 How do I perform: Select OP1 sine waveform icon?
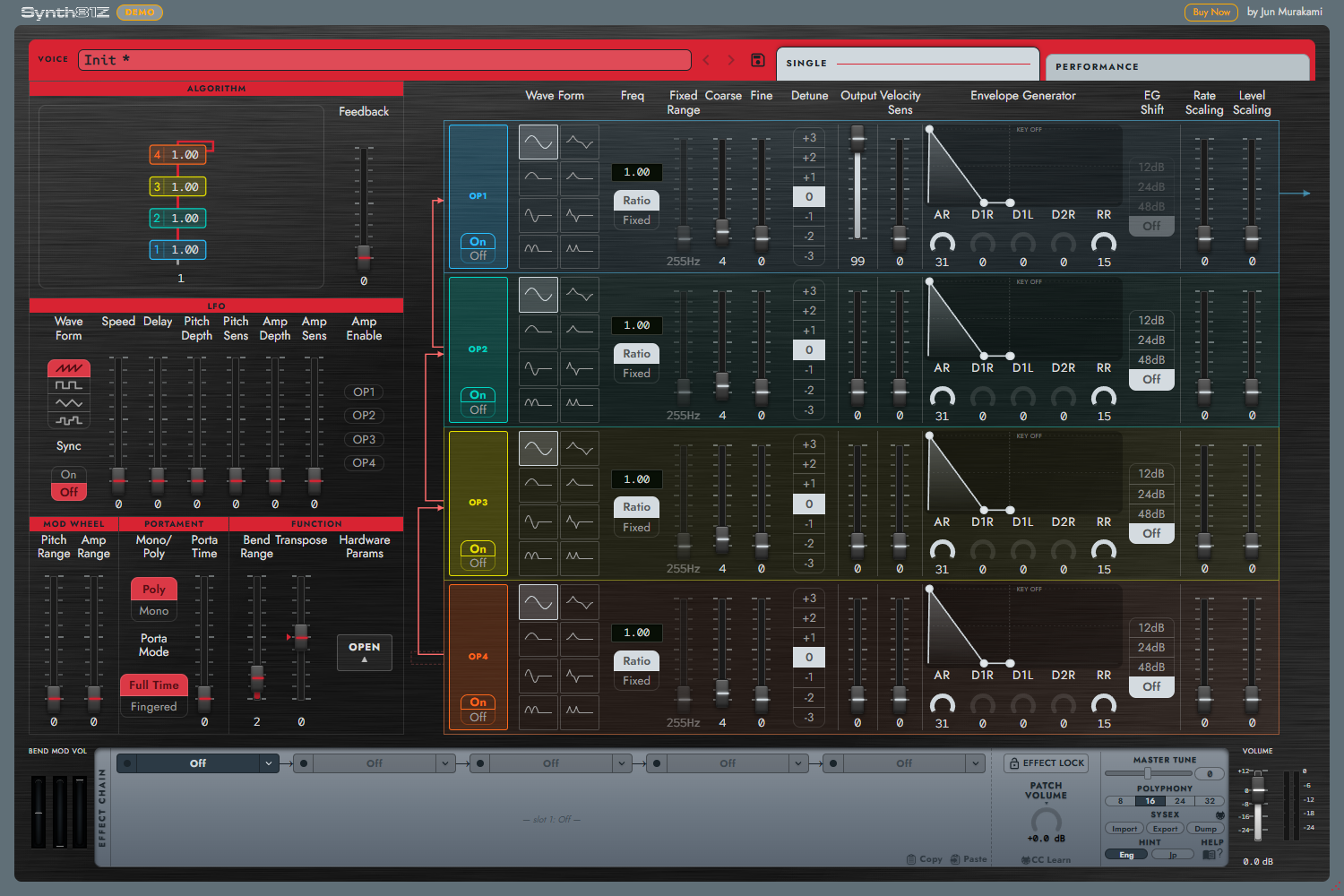click(x=538, y=142)
